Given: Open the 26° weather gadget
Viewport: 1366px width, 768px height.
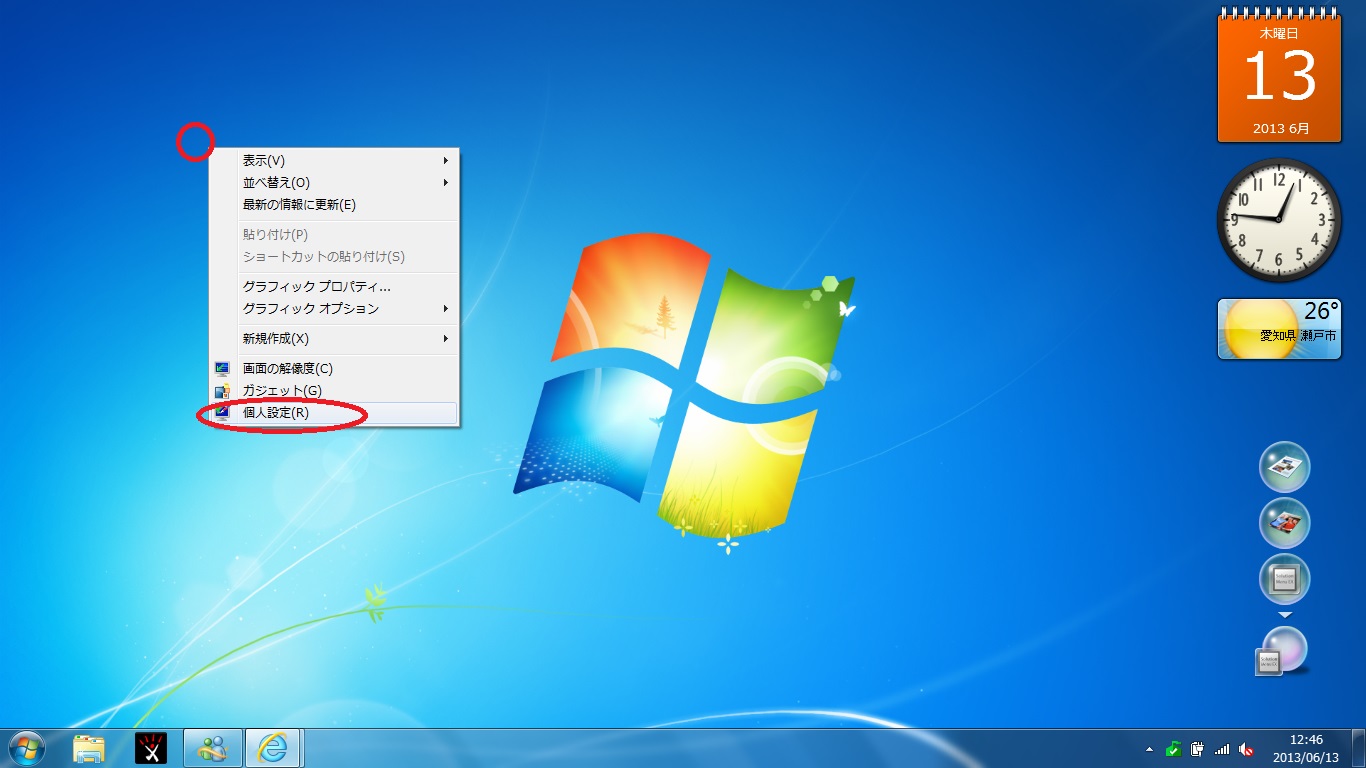Looking at the screenshot, I should (1279, 329).
